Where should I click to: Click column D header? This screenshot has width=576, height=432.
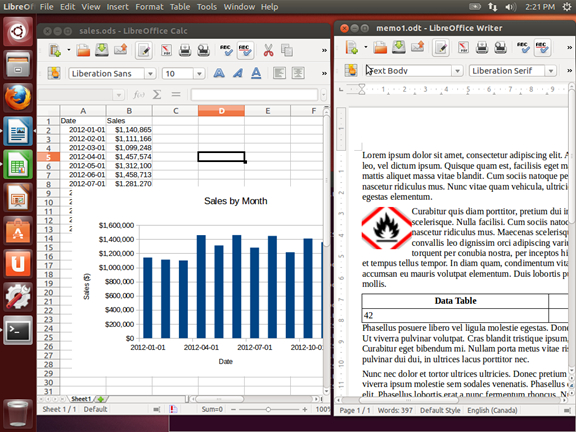222,111
